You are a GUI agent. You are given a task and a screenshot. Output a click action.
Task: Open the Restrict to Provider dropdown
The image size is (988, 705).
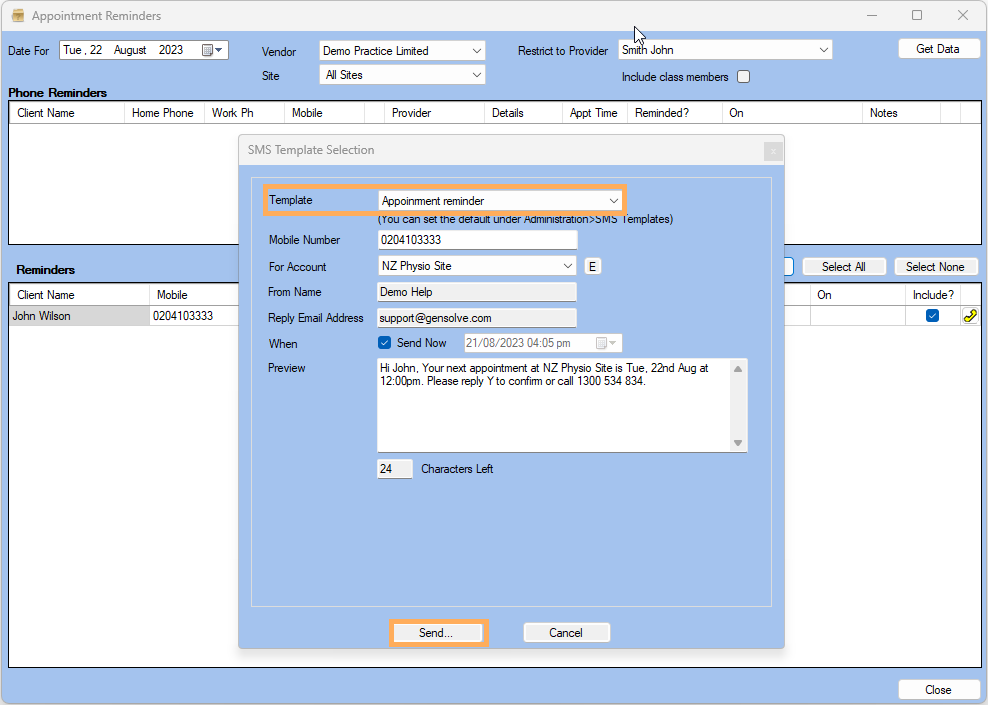[823, 50]
